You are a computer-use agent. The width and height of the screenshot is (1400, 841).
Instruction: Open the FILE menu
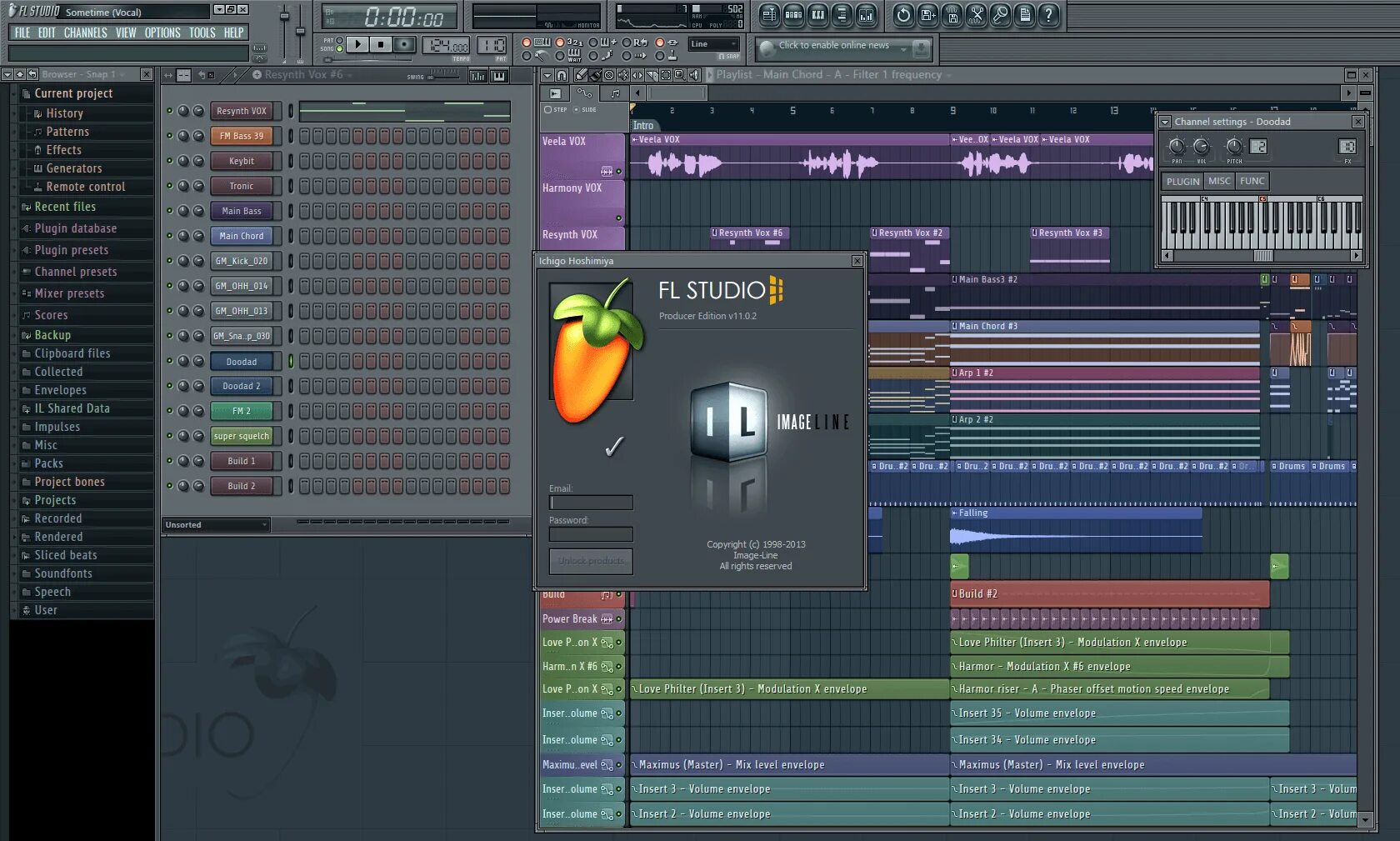click(22, 33)
